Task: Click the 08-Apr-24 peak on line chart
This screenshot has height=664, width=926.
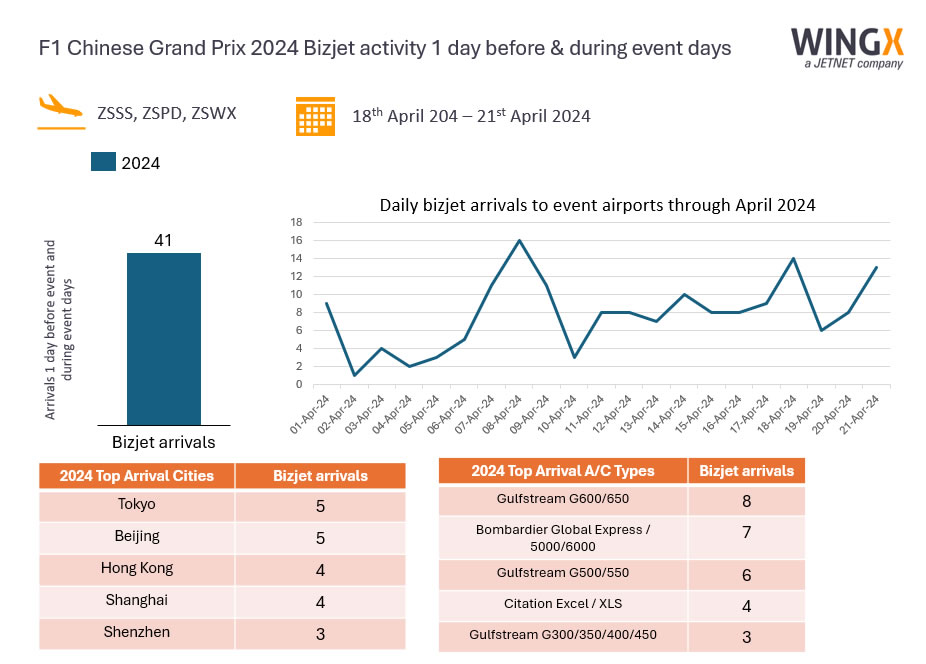Action: (x=518, y=240)
